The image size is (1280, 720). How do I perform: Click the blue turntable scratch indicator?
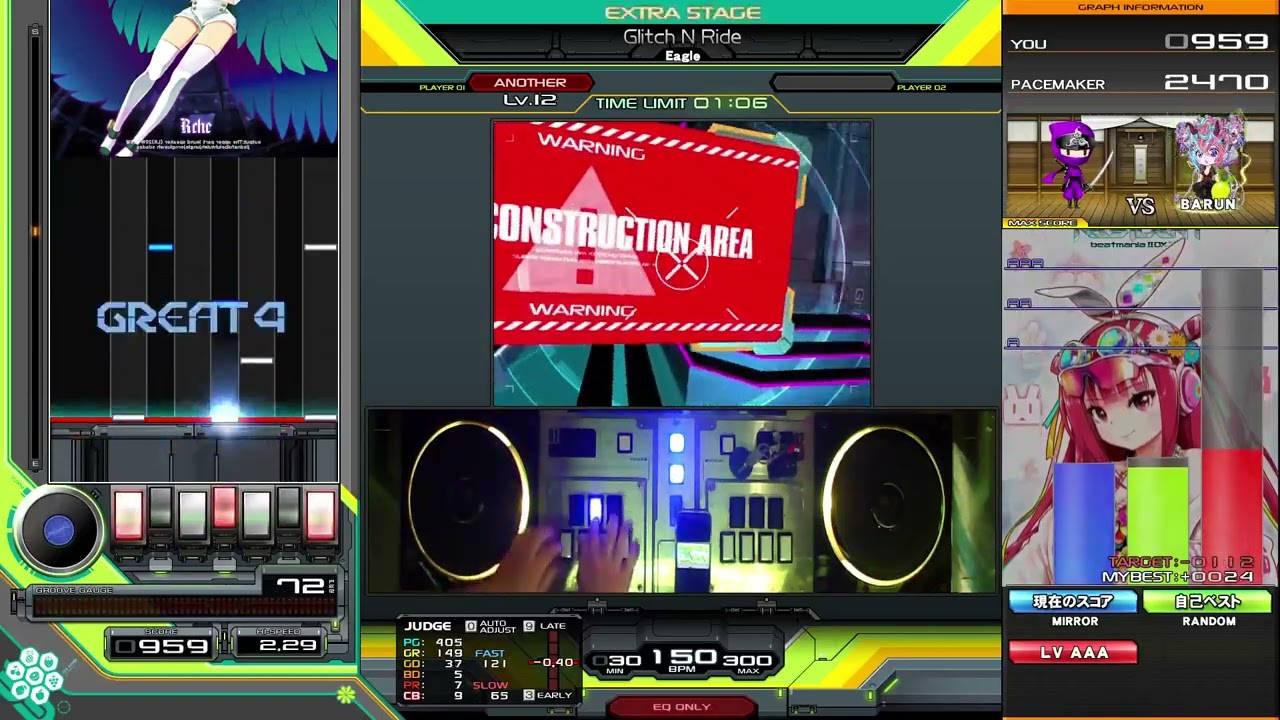59,530
